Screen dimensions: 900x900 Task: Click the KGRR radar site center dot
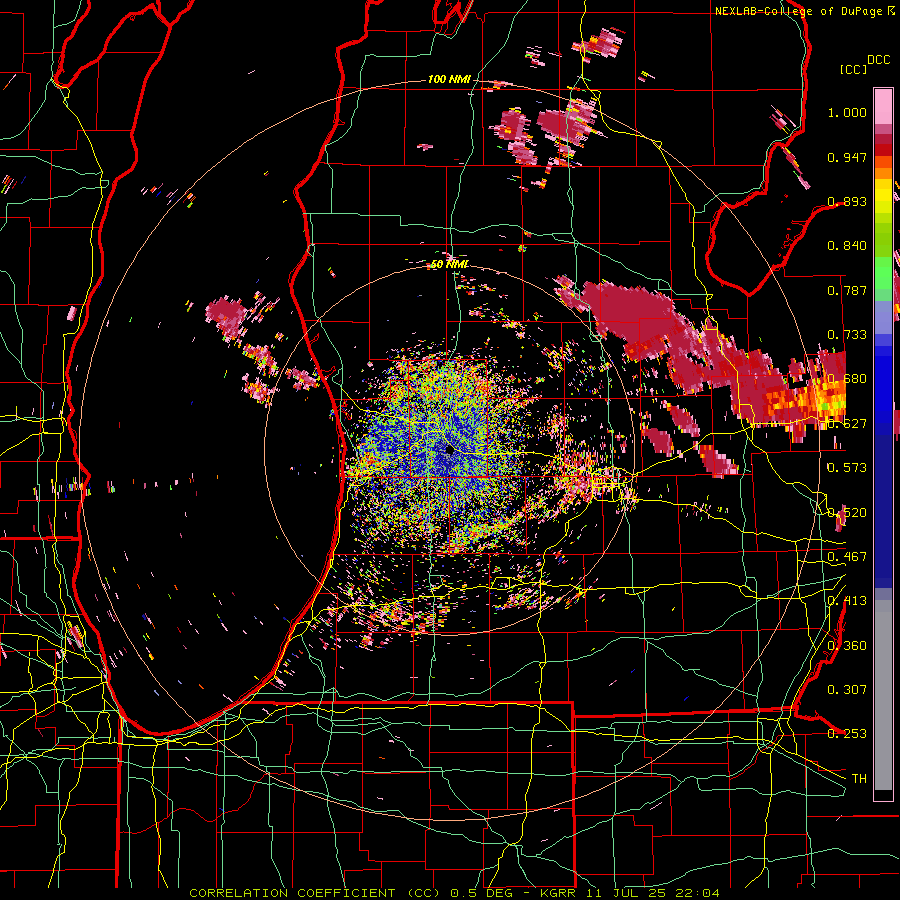click(449, 450)
